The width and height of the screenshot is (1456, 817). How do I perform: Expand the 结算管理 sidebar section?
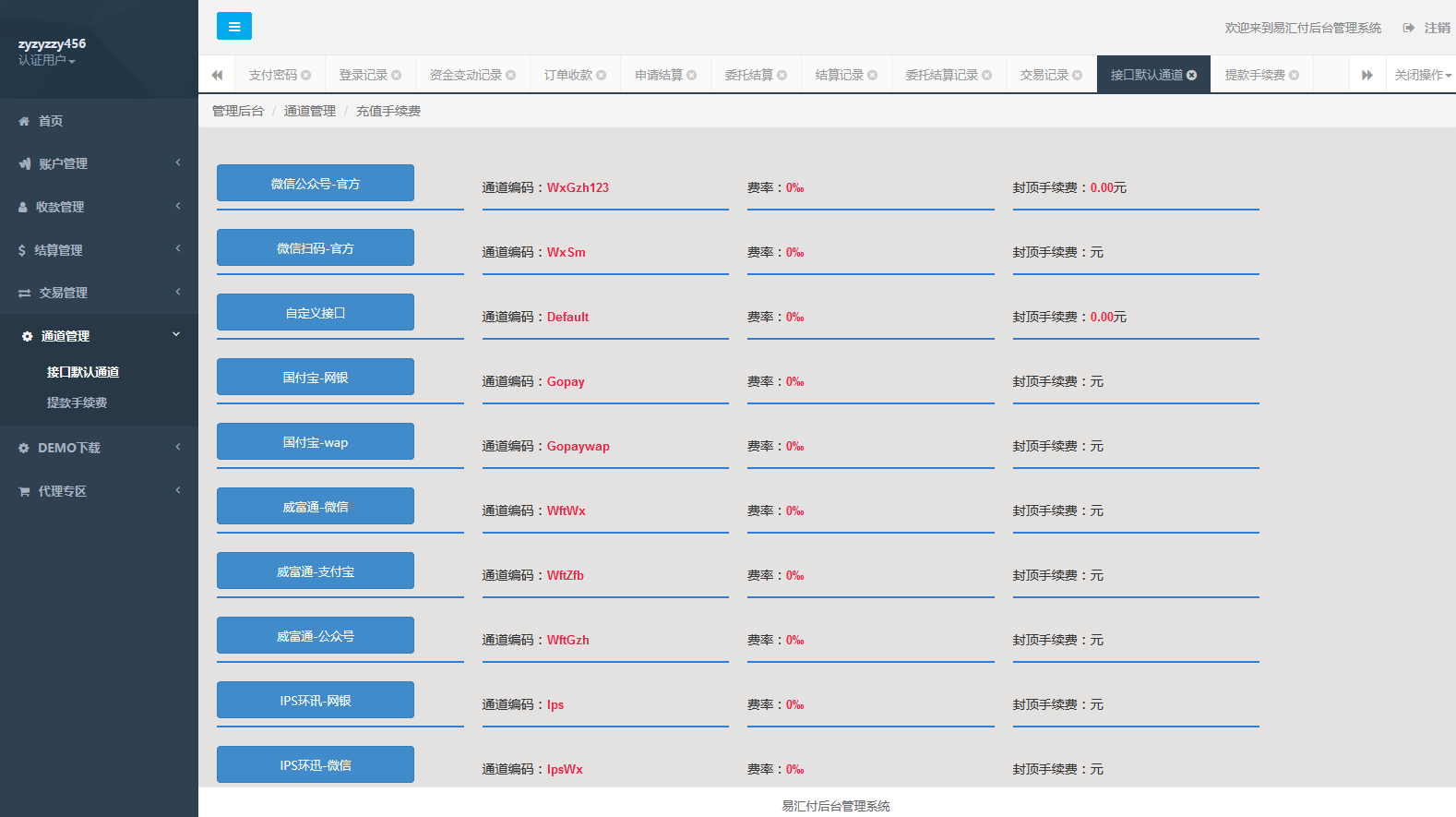point(99,250)
